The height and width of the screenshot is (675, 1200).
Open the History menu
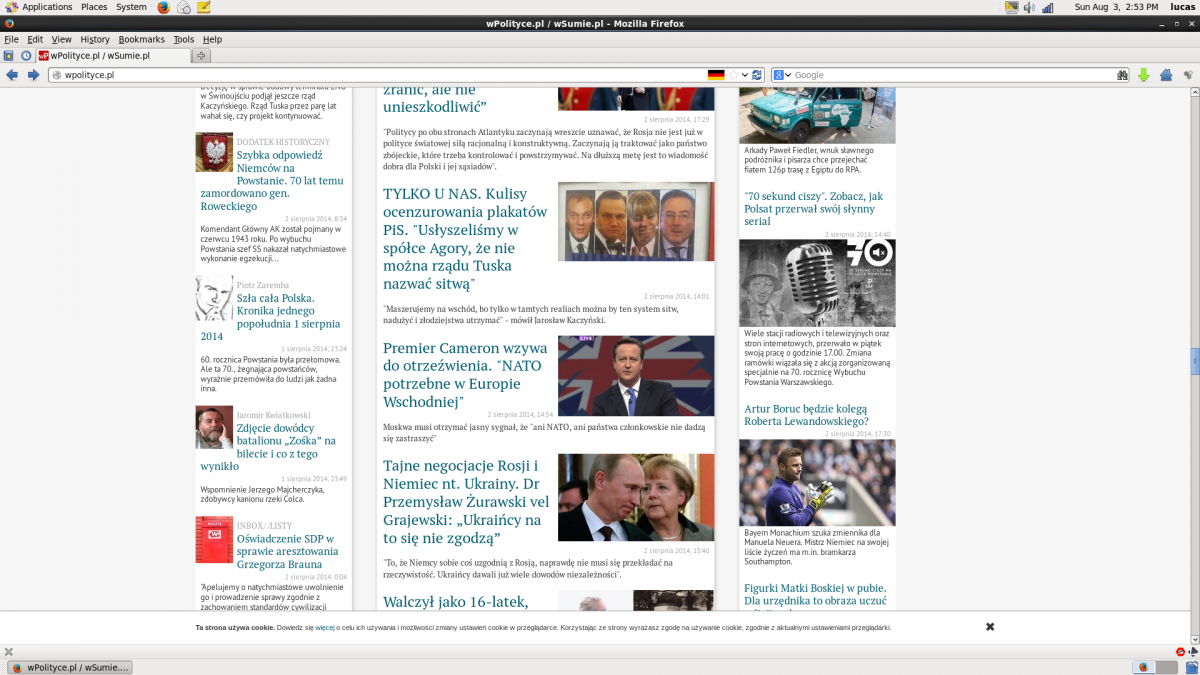click(x=95, y=39)
